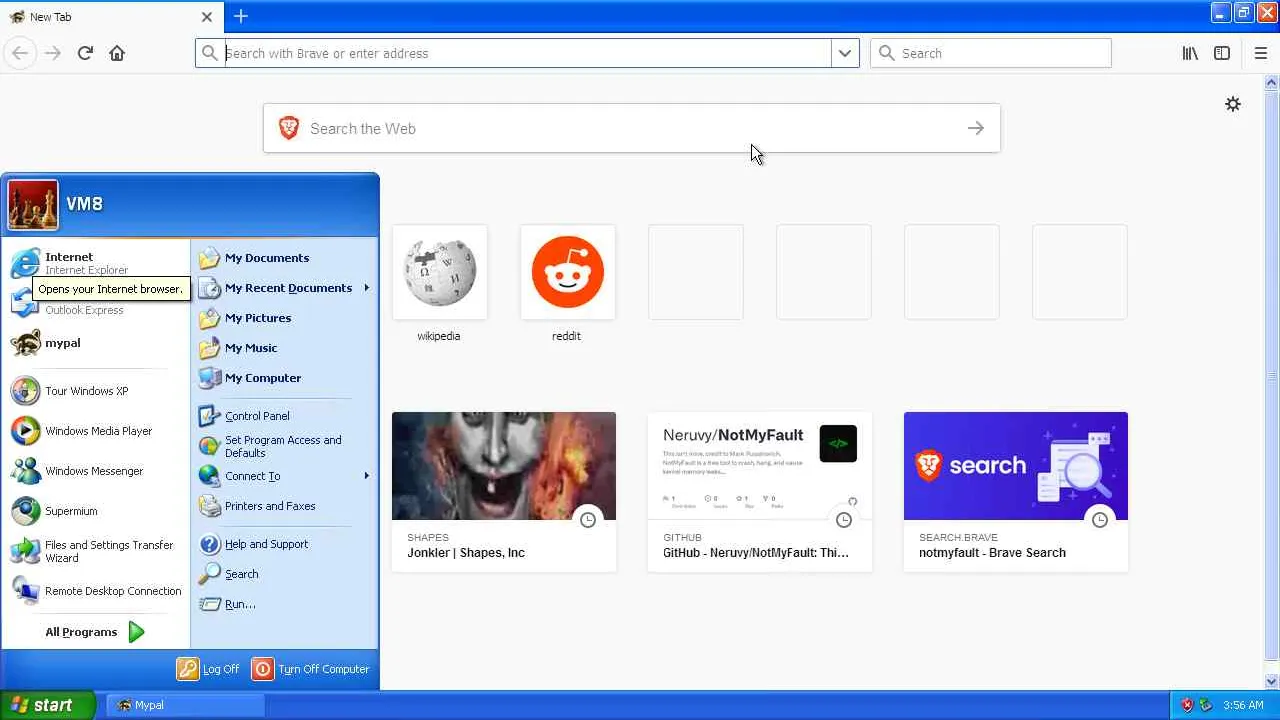The height and width of the screenshot is (720, 1280).
Task: Click the system tray clock
Action: [x=1243, y=705]
